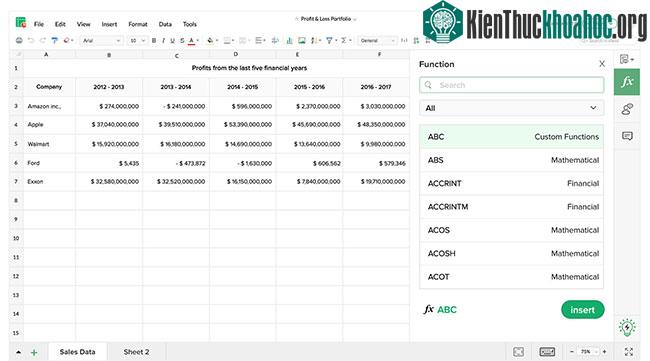Close the Function panel
Screen dimensions: 650x361
click(x=602, y=64)
